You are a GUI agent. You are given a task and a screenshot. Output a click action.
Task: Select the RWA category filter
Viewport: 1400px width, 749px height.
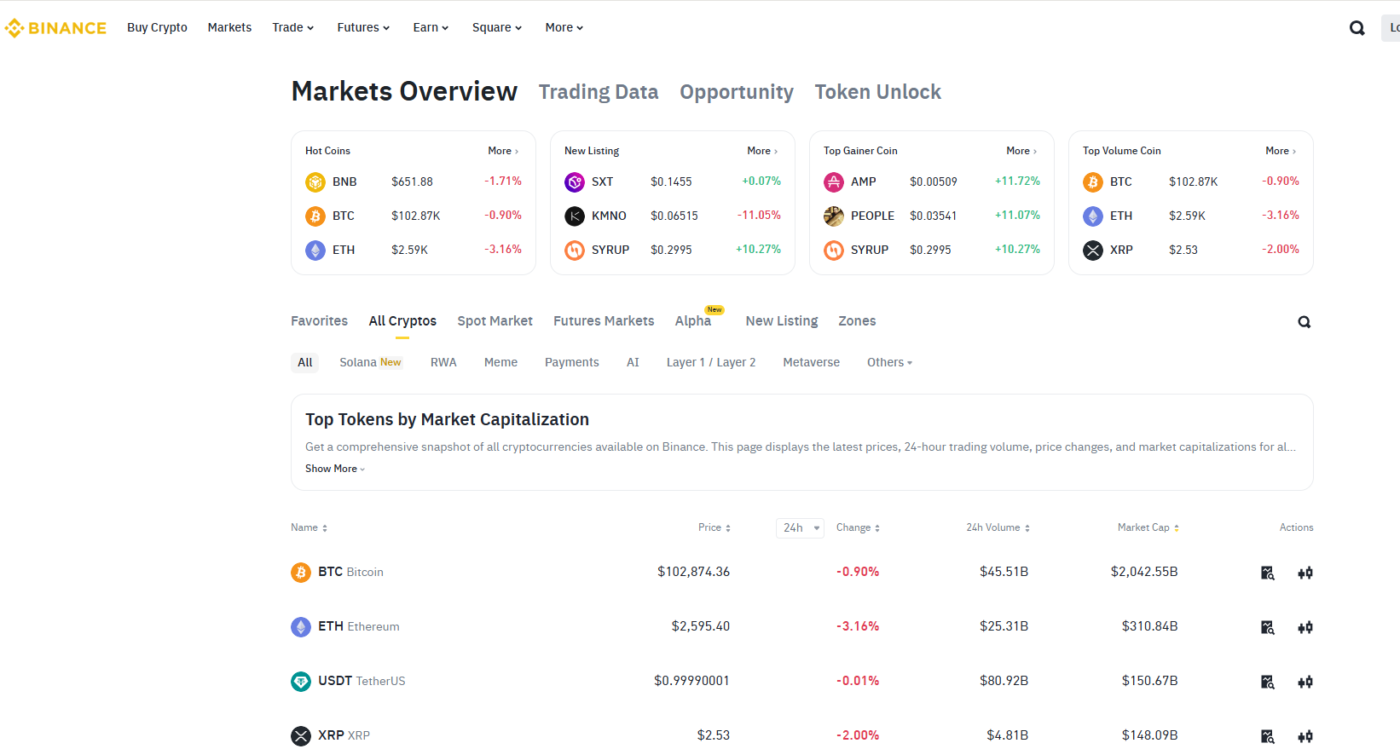444,362
